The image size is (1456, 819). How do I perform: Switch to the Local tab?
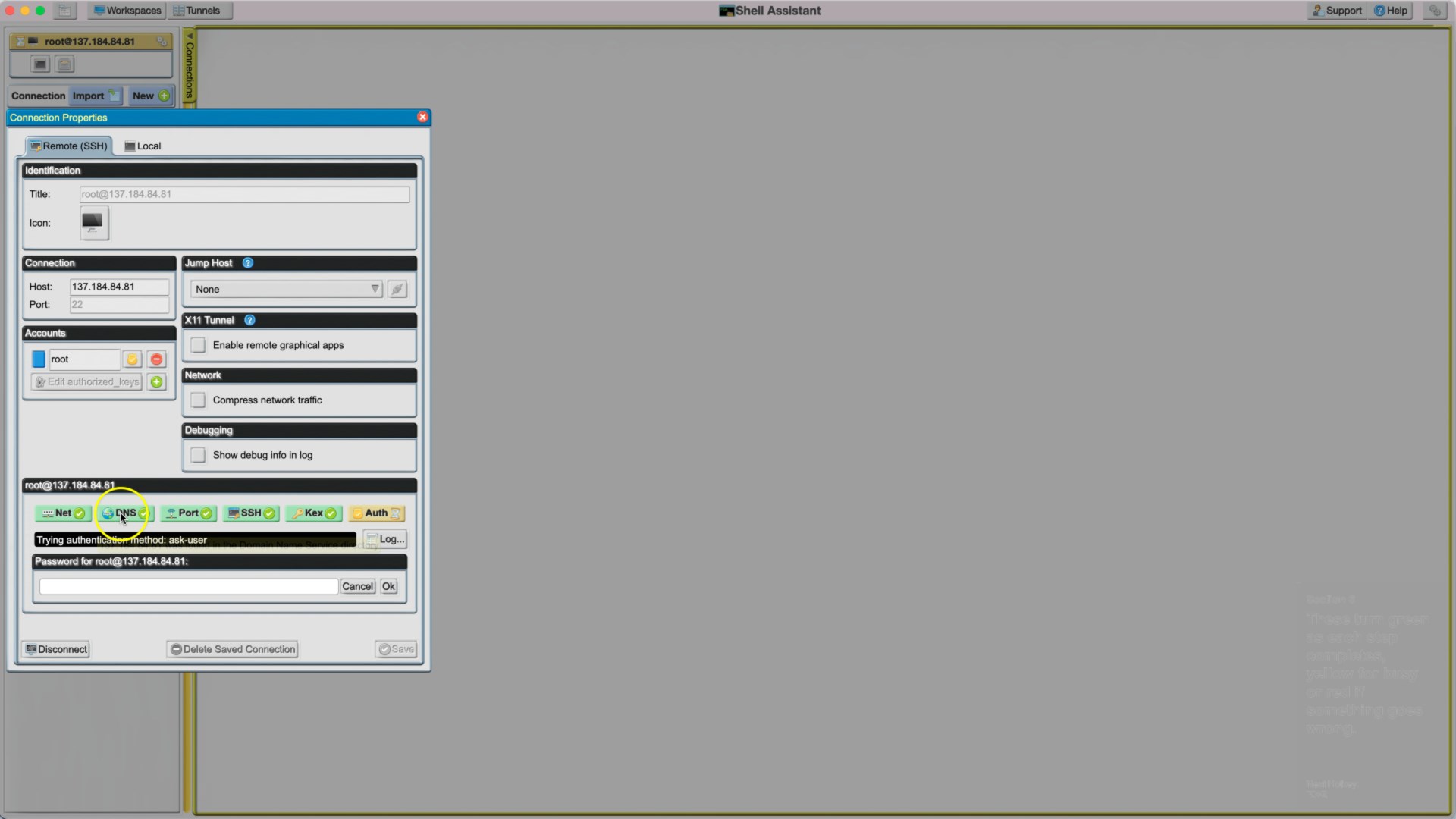click(143, 146)
